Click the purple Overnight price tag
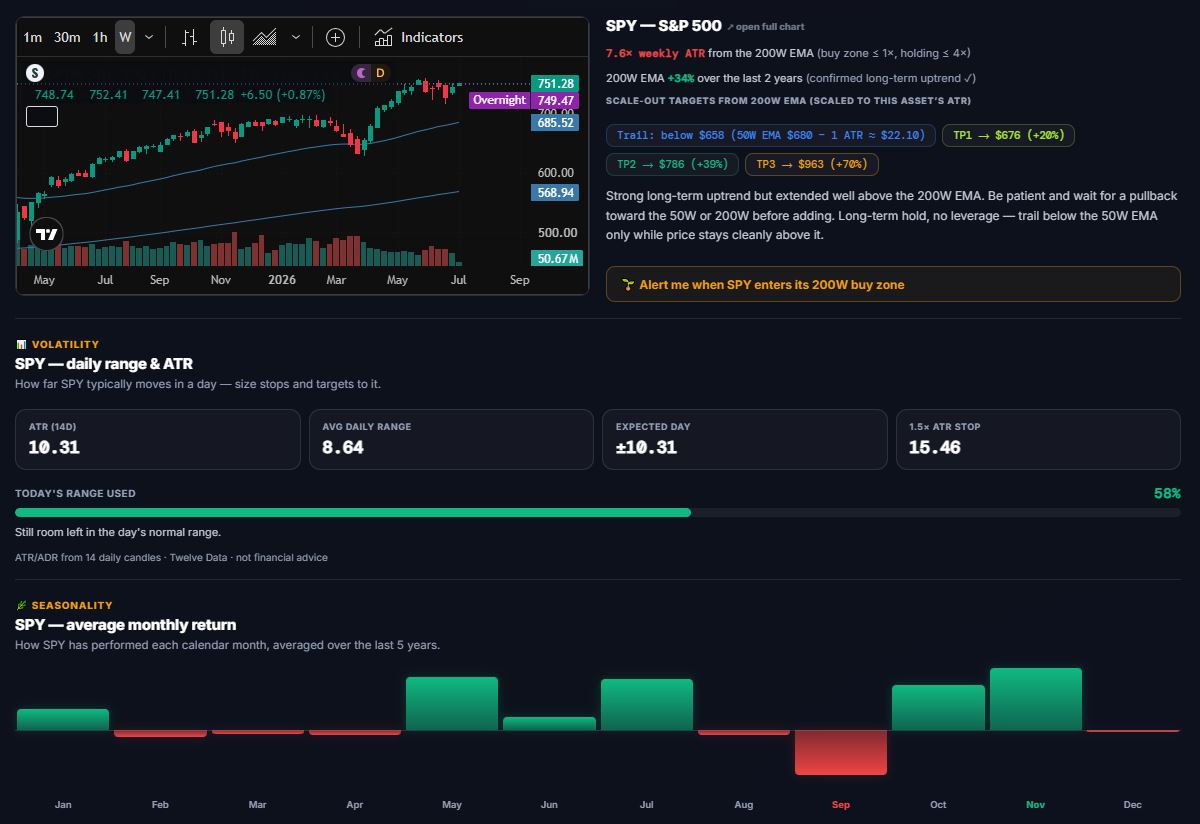Viewport: 1200px width, 824px height. coord(499,100)
